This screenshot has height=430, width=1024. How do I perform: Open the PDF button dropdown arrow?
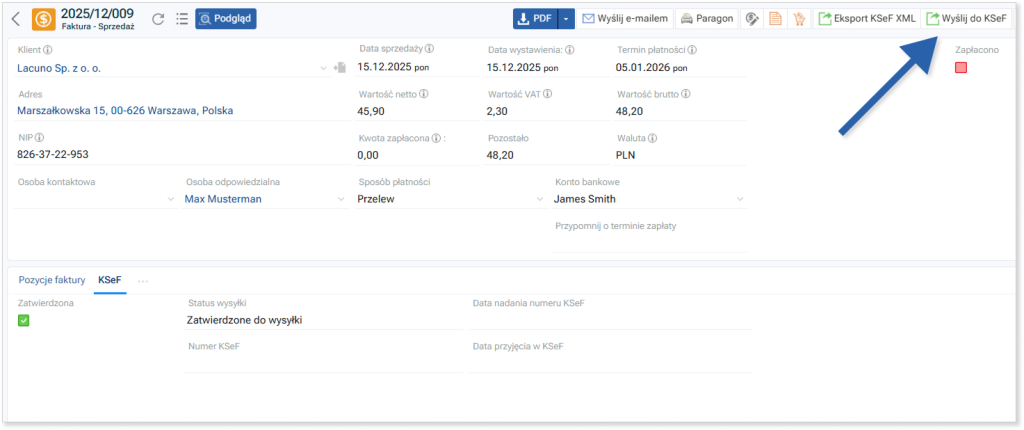[x=566, y=19]
